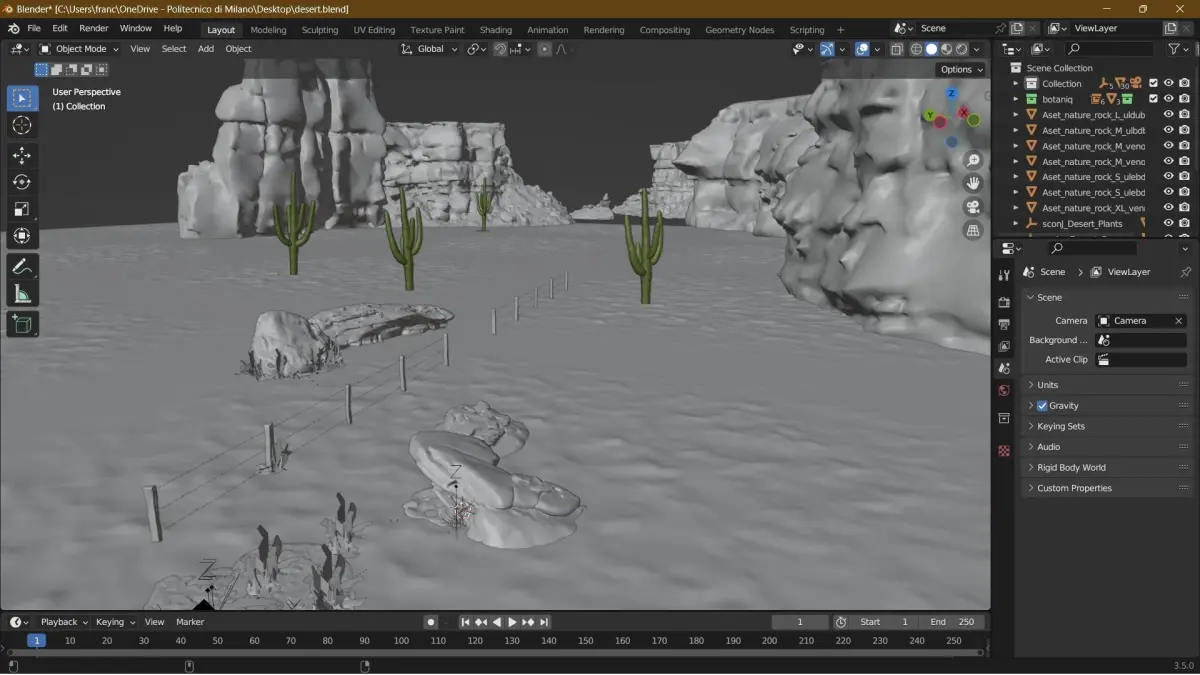Open the File menu
This screenshot has width=1200, height=675.
click(34, 29)
